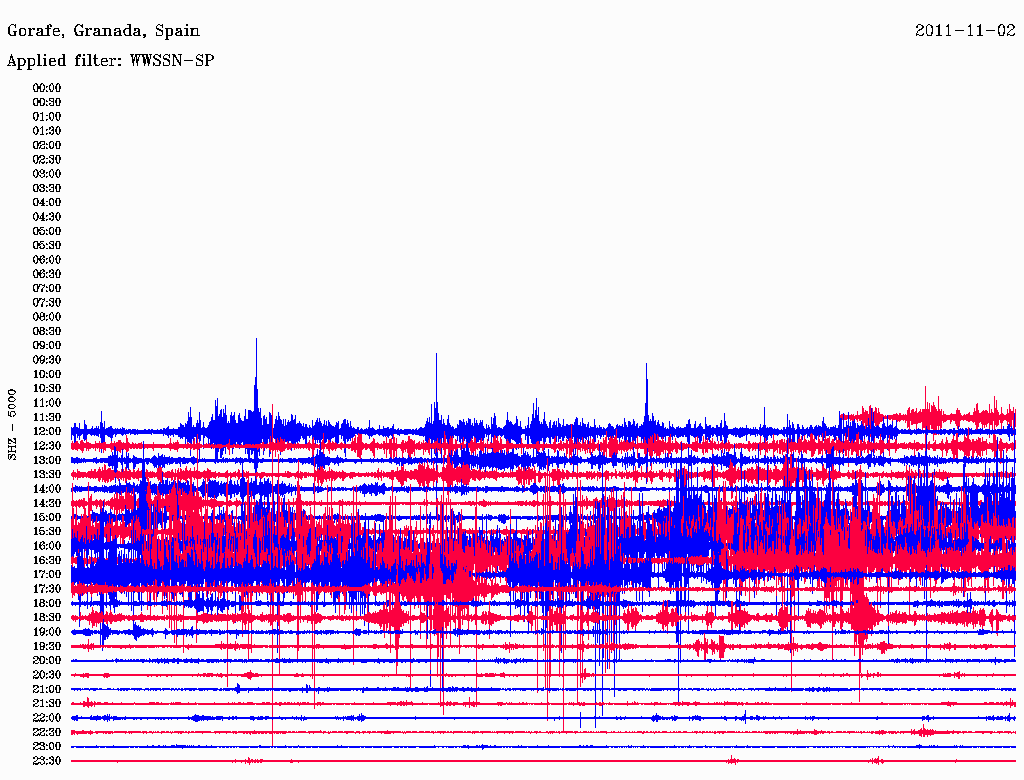Select the 00:30 time label

[47, 103]
